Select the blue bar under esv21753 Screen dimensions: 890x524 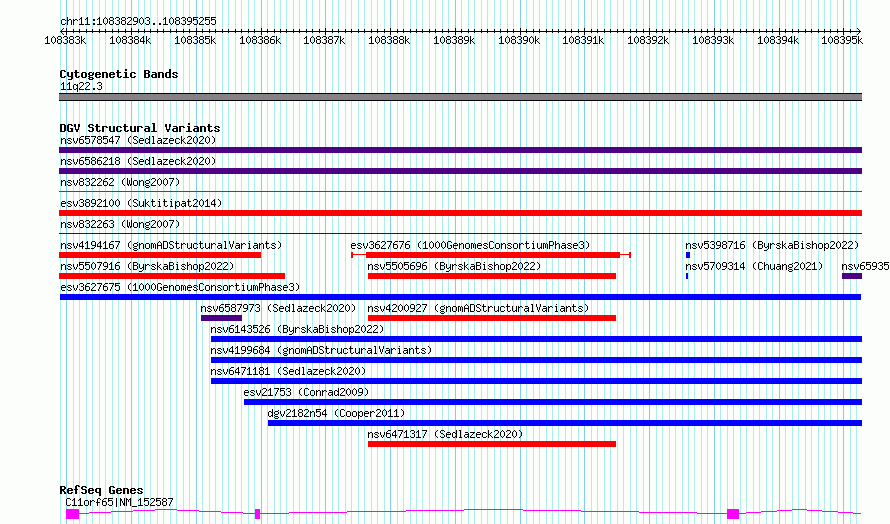(553, 402)
